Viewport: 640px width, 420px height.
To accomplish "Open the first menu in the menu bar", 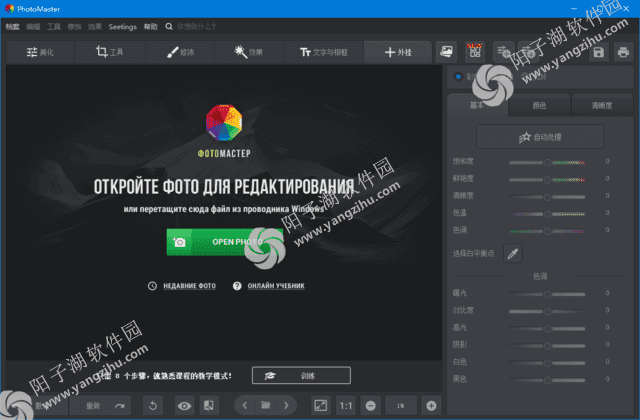I will point(12,27).
